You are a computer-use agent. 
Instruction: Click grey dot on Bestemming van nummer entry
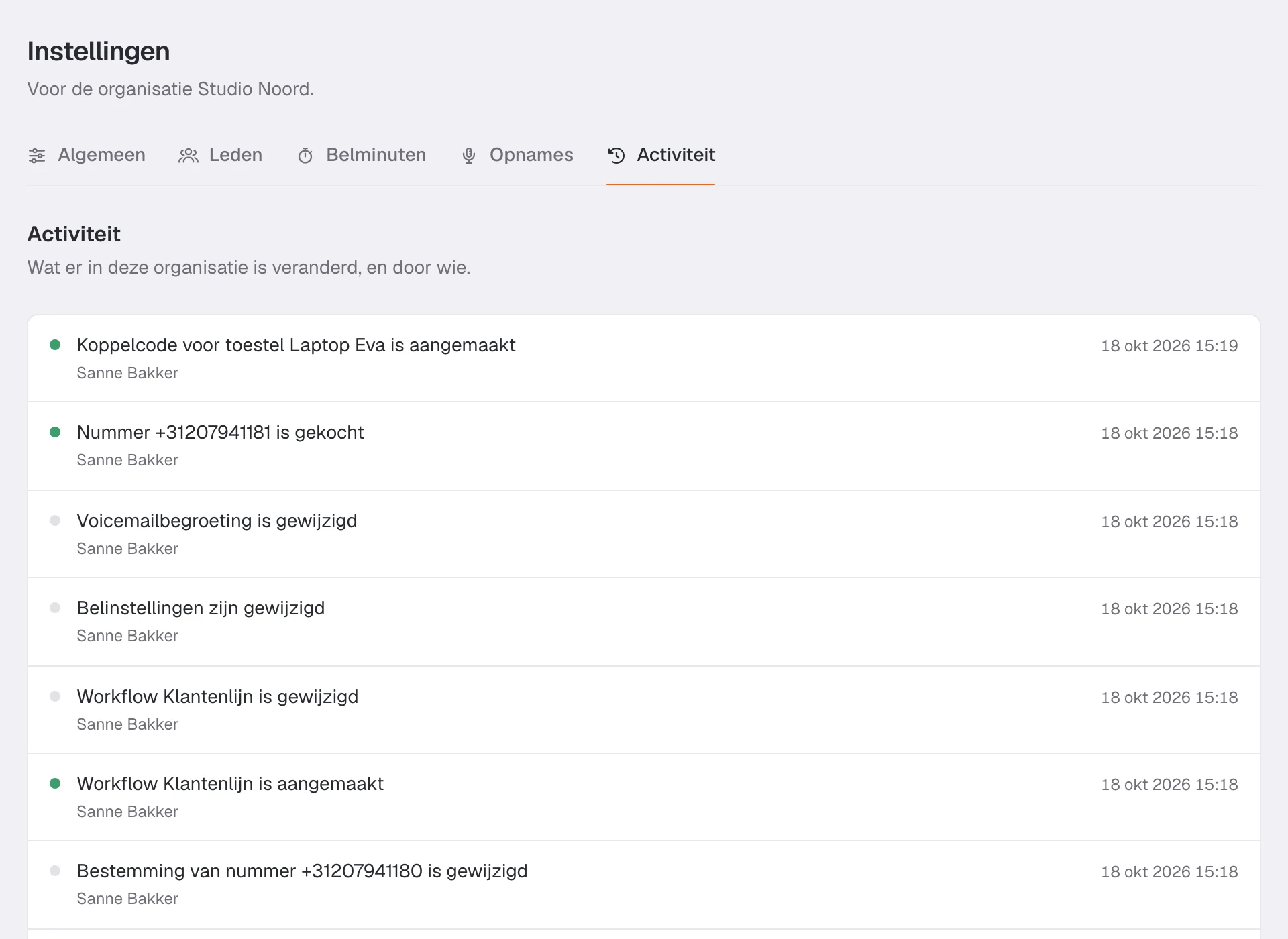point(55,871)
